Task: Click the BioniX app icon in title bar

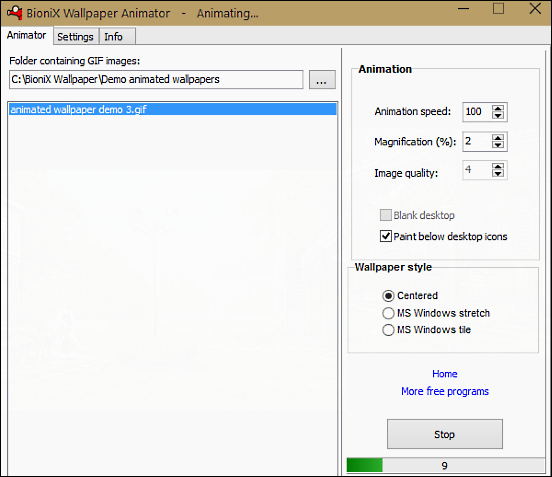Action: tap(15, 13)
